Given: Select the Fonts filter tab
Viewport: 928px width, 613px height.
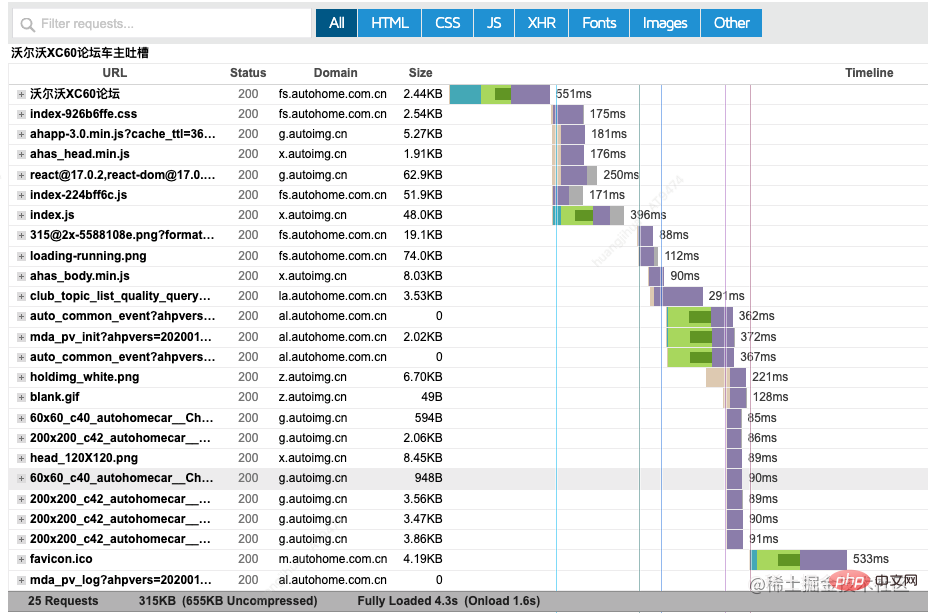Looking at the screenshot, I should pos(599,23).
